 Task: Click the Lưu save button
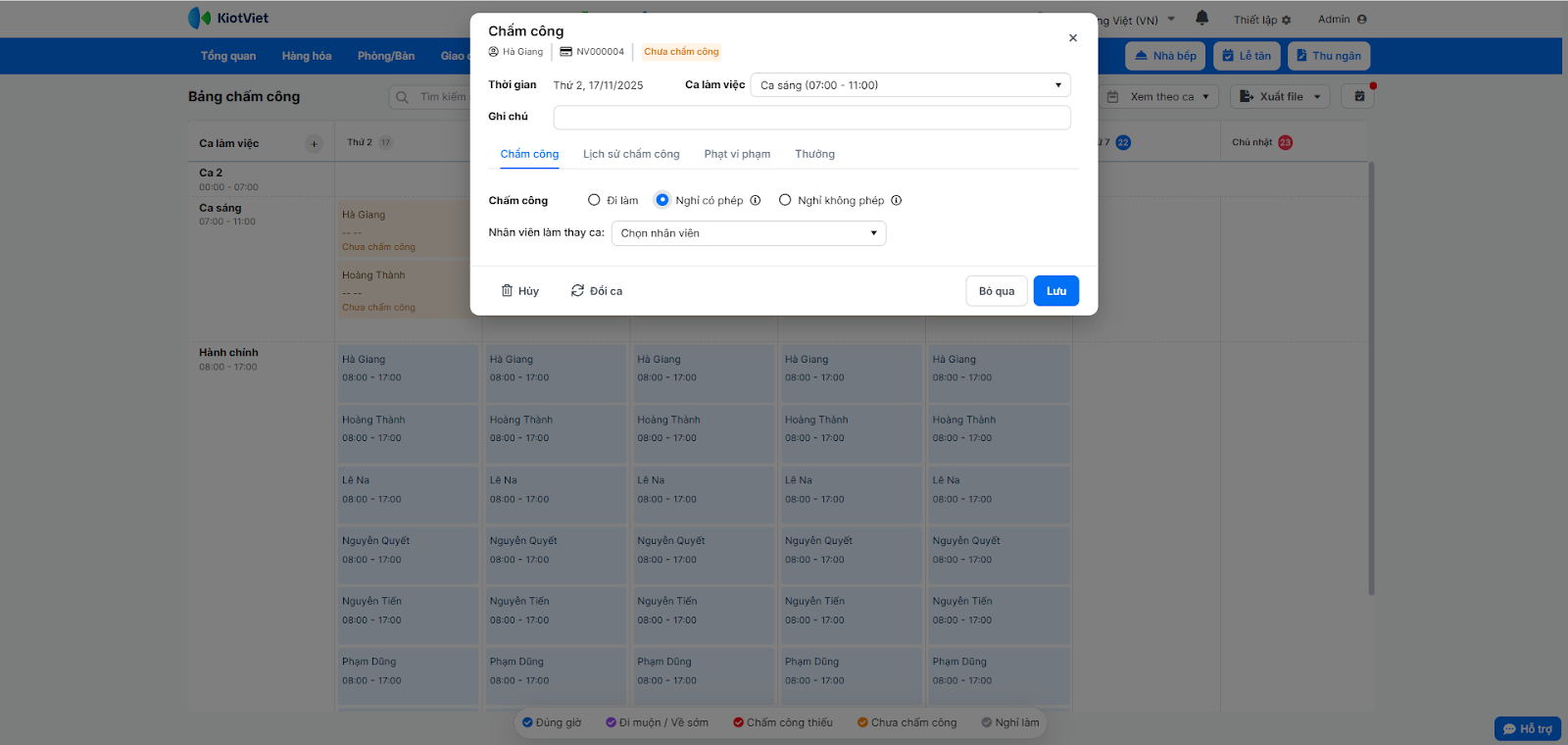1056,291
